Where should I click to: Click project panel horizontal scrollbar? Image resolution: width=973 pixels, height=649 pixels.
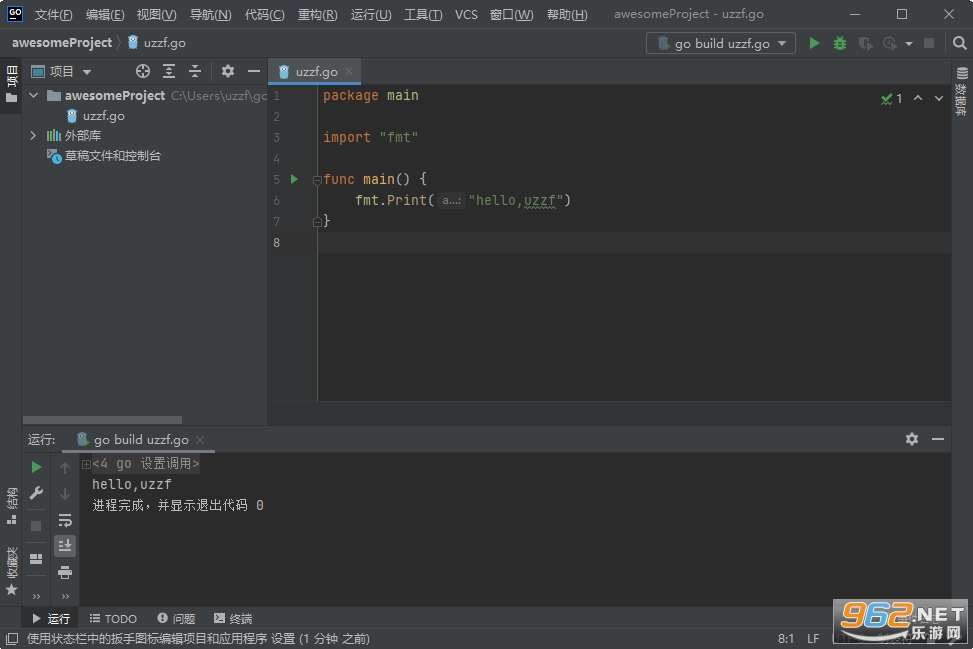coord(102,420)
